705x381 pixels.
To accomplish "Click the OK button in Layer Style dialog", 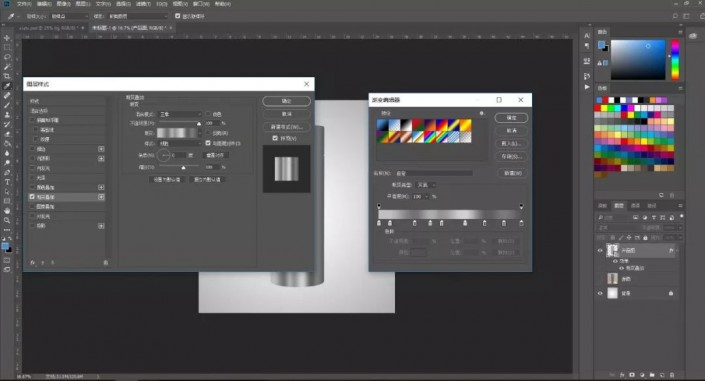I will [x=286, y=101].
